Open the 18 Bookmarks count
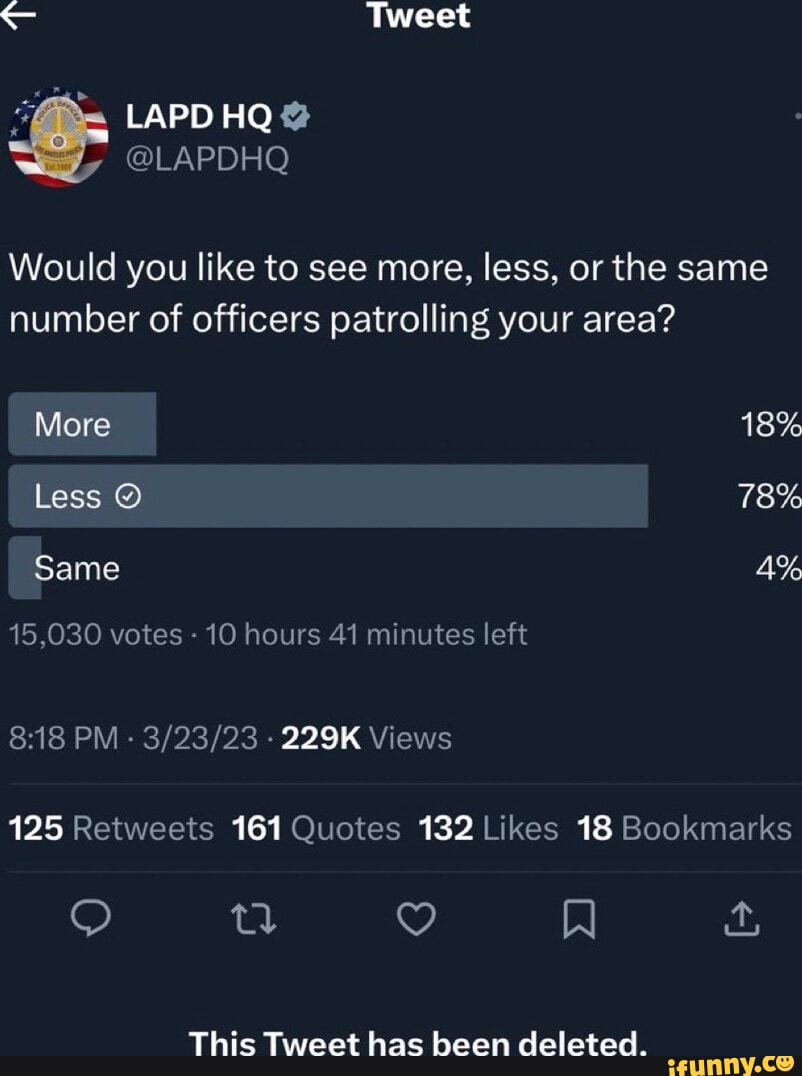 pyautogui.click(x=684, y=828)
